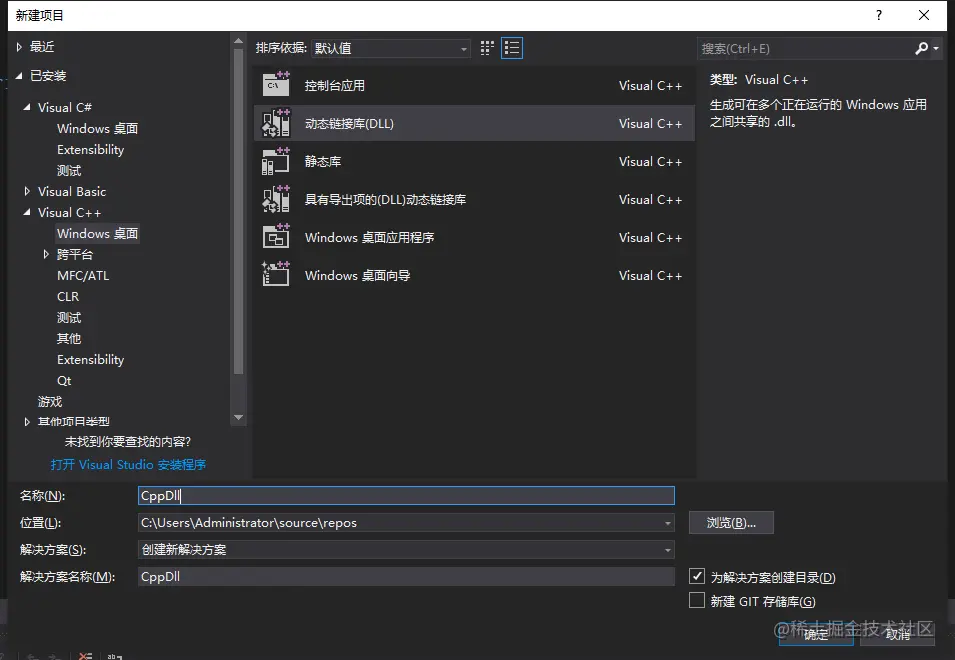Toggle 为解决方案创建目录 checkbox
The image size is (955, 660).
point(697,576)
